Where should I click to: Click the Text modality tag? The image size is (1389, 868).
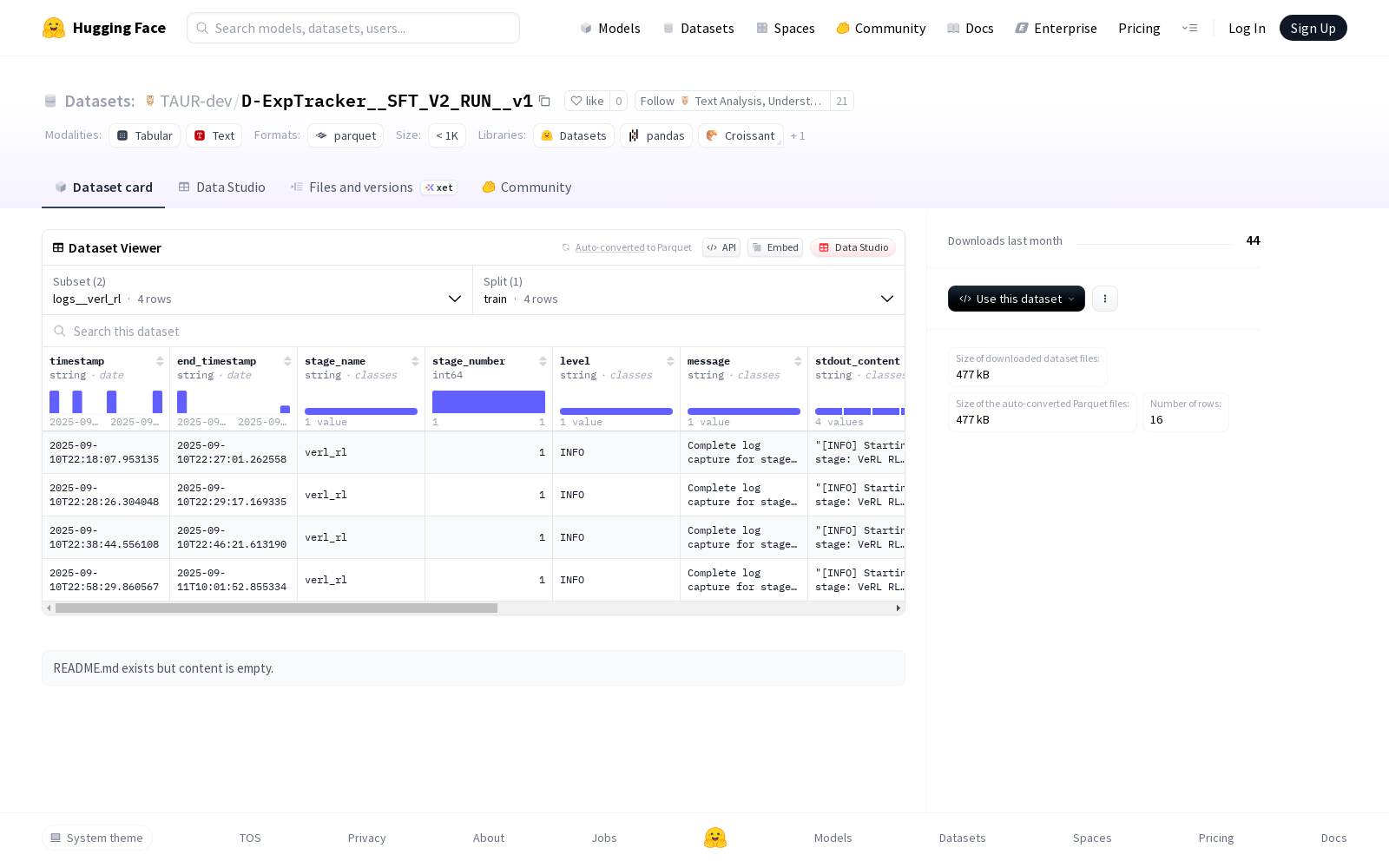coord(214,135)
